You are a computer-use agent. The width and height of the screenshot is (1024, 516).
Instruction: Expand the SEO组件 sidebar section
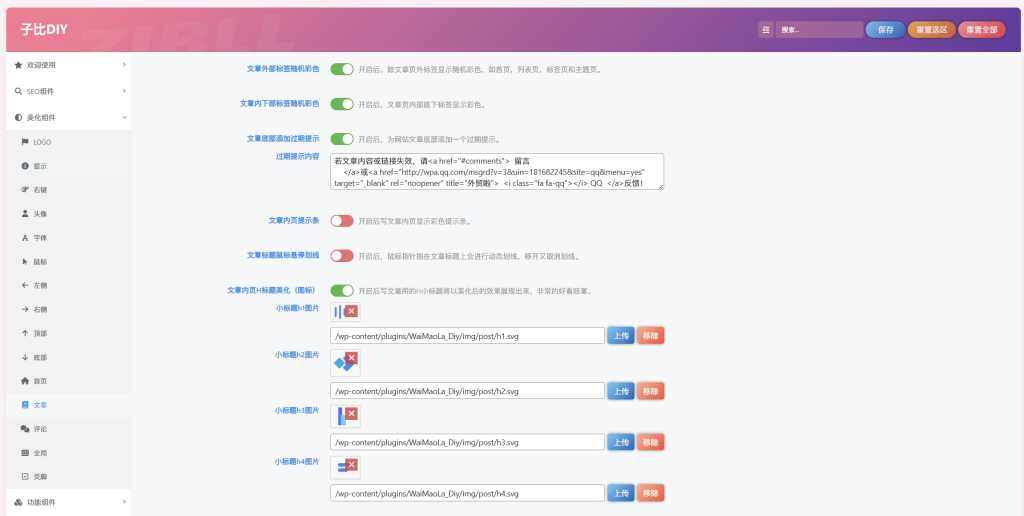[65, 91]
